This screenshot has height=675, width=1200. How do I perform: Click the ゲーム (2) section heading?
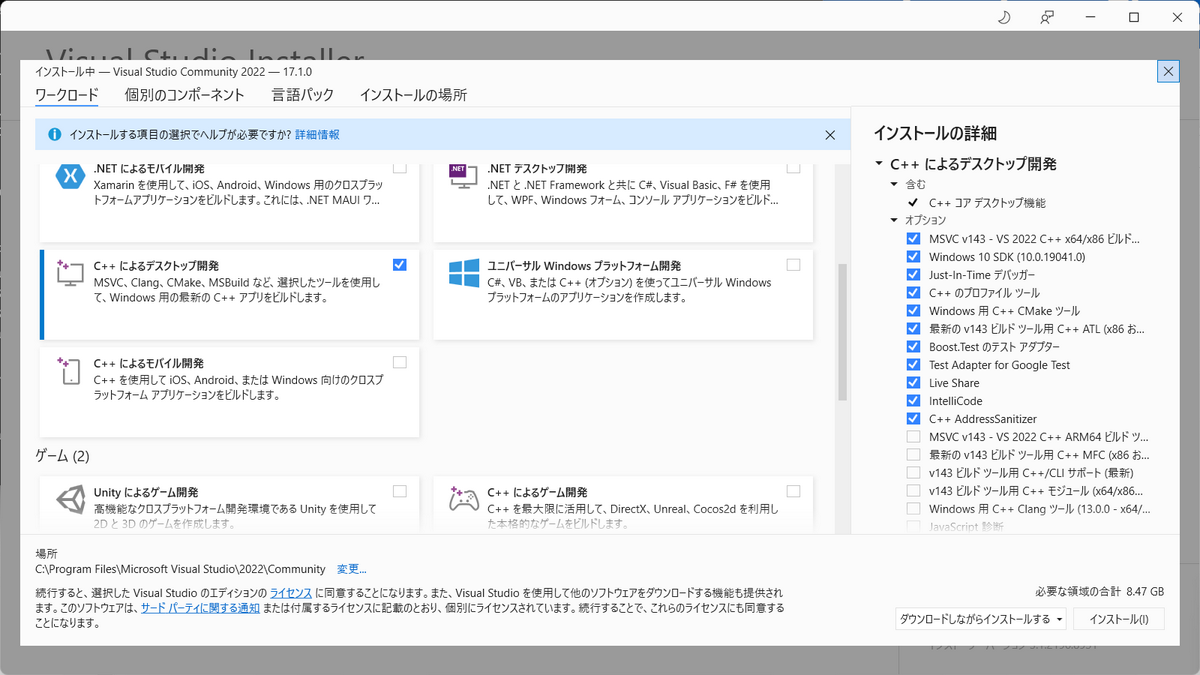(62, 456)
